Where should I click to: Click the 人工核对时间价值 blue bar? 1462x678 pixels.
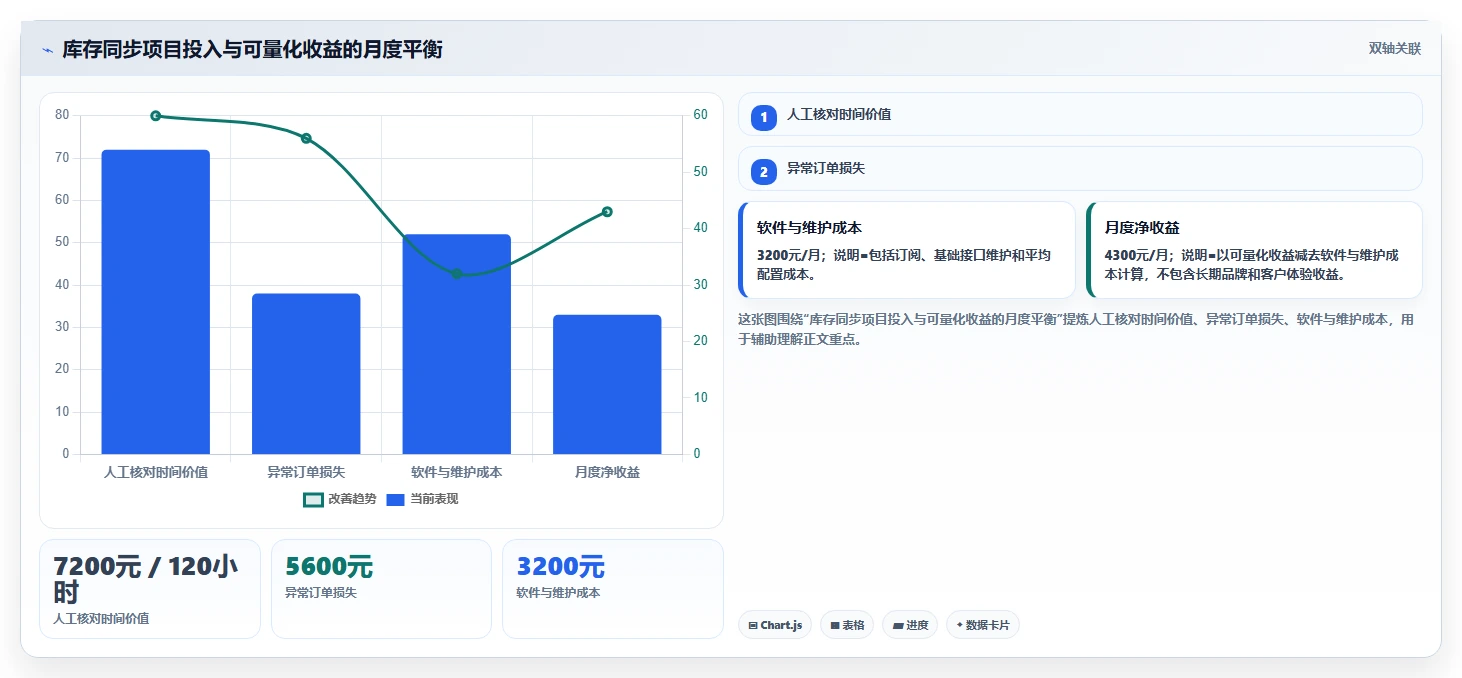point(156,302)
